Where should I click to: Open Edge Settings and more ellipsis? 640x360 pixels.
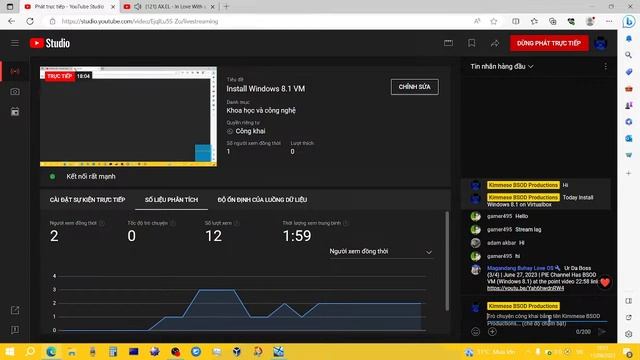[x=609, y=21]
